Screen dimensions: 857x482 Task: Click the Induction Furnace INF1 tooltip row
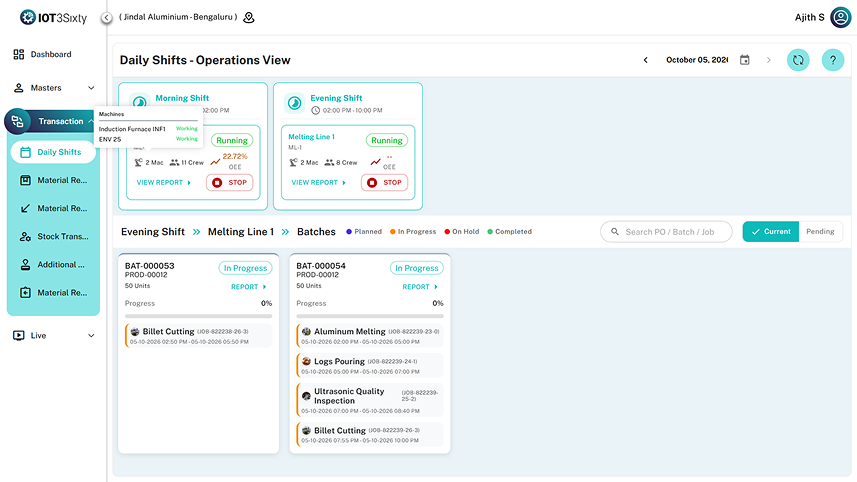148,129
